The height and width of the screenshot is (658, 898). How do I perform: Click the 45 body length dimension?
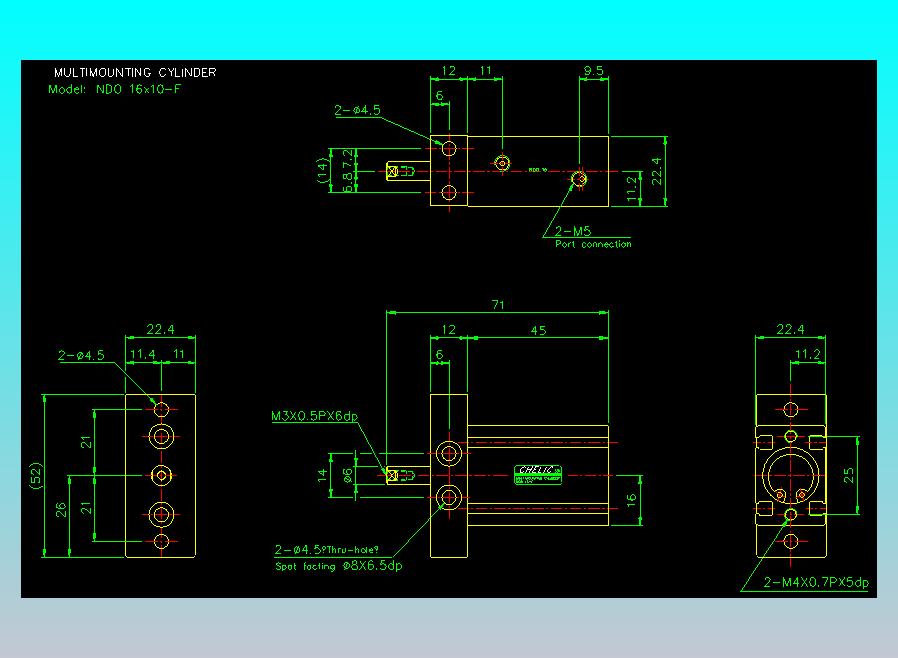[537, 330]
